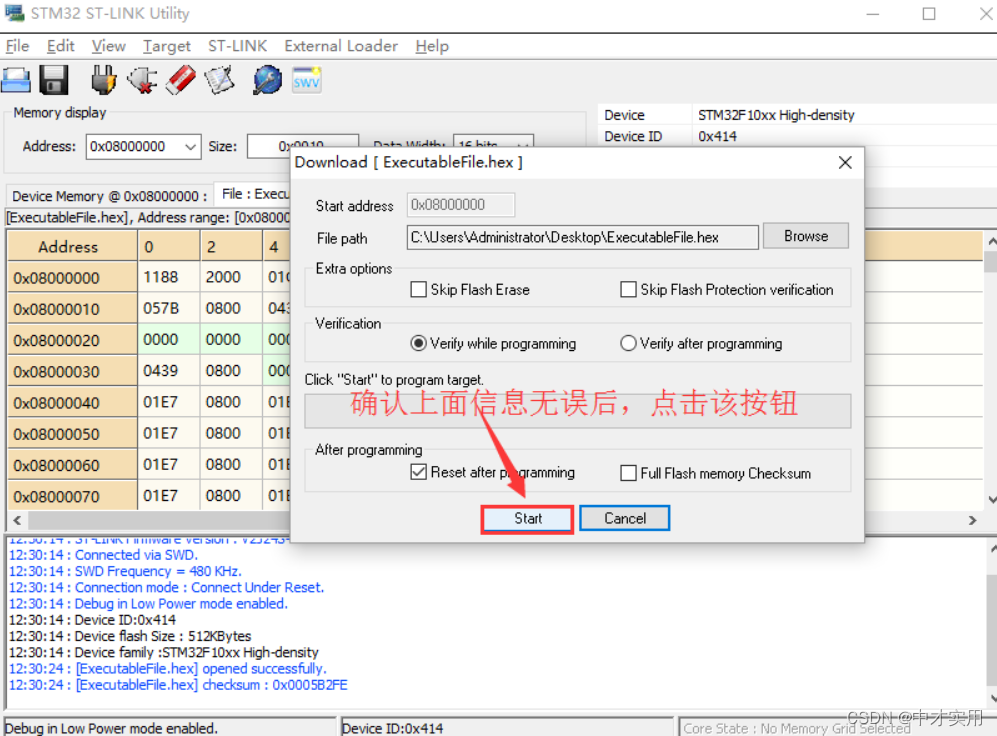
Task: Select address row 0x08000030
Action: [x=72, y=371]
